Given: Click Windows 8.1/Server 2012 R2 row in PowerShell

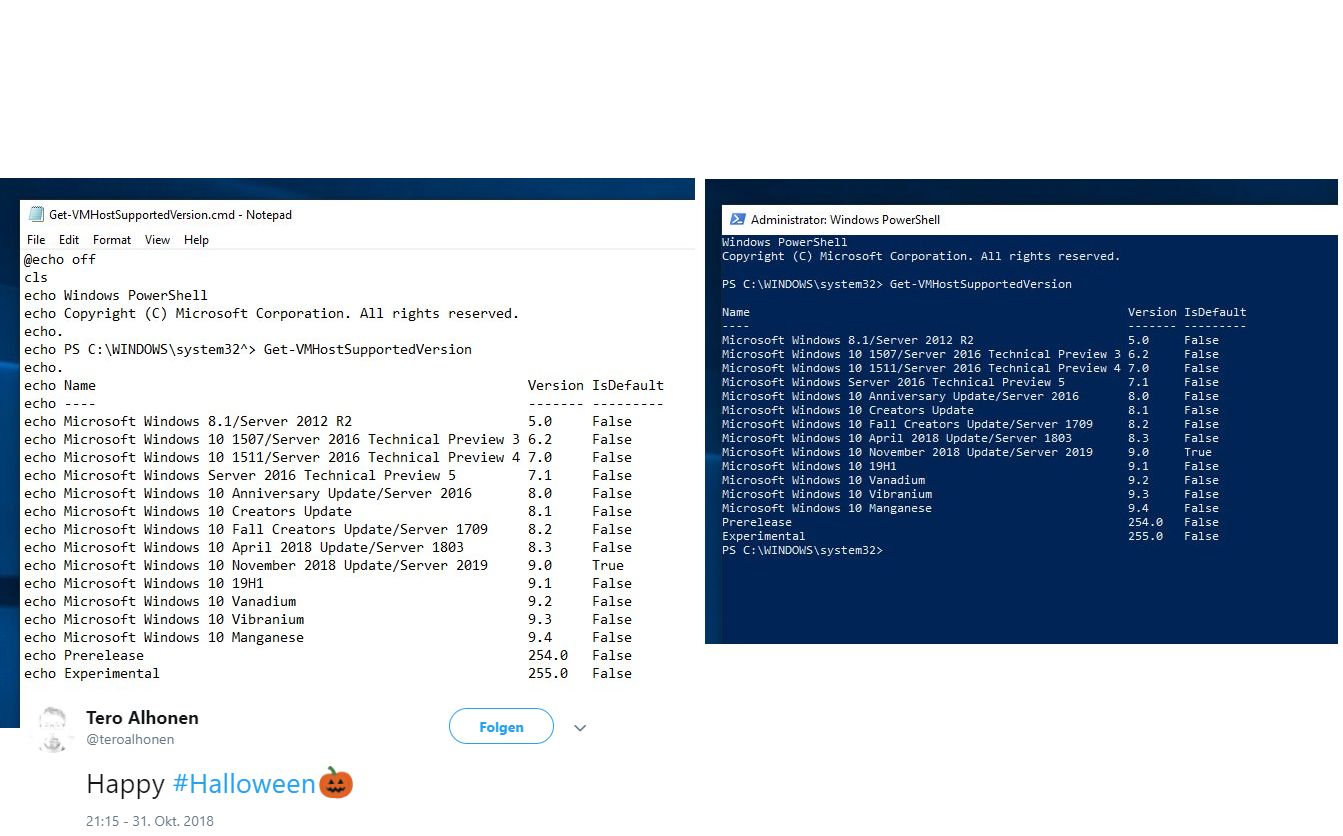Looking at the screenshot, I should tap(970, 340).
